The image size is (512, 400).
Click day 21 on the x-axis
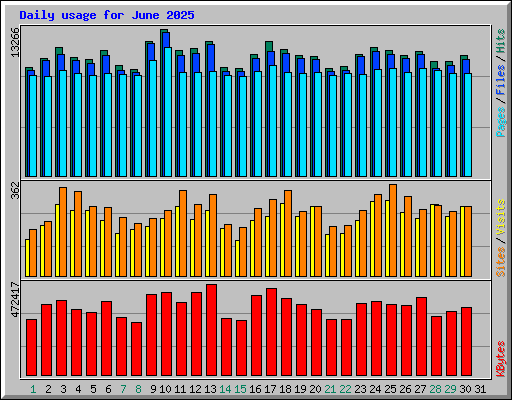click(x=330, y=389)
